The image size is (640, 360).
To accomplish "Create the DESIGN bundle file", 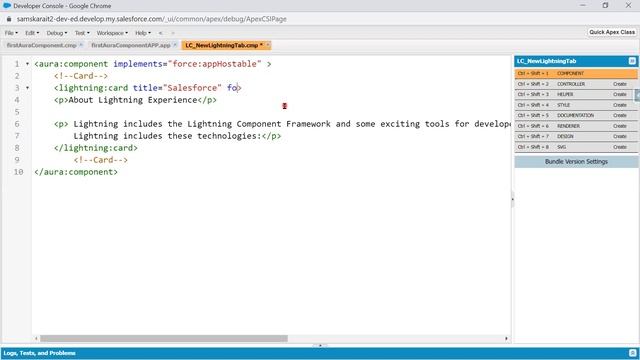I will [x=620, y=136].
